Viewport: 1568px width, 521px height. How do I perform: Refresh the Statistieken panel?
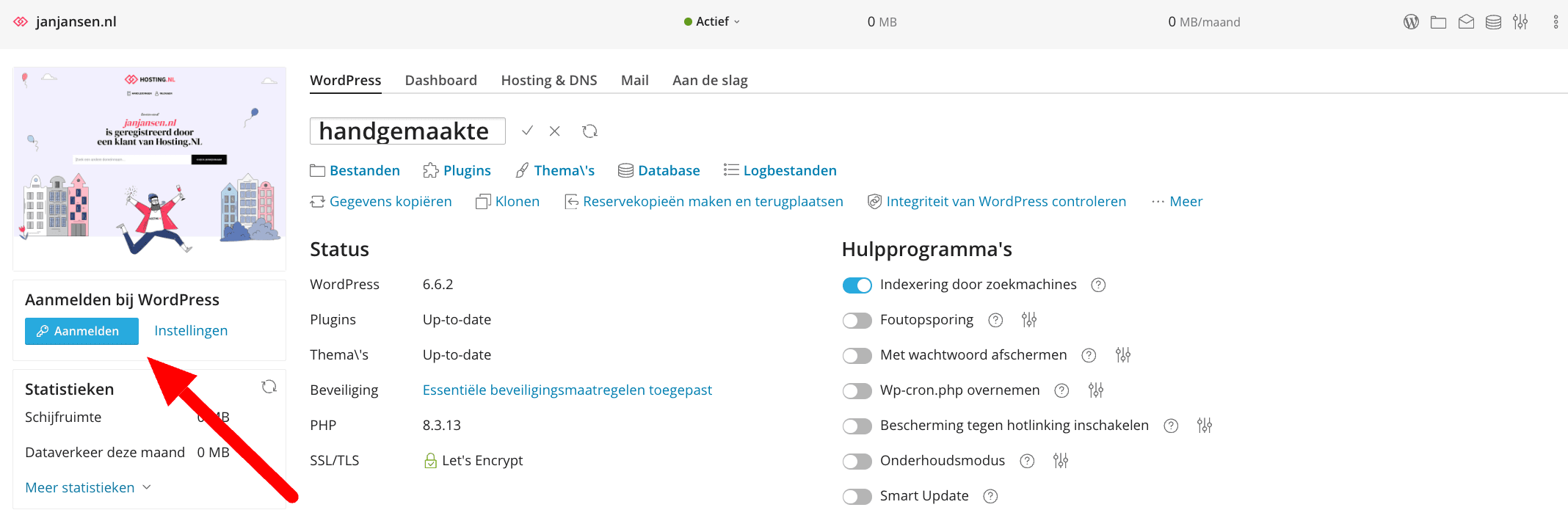point(269,387)
